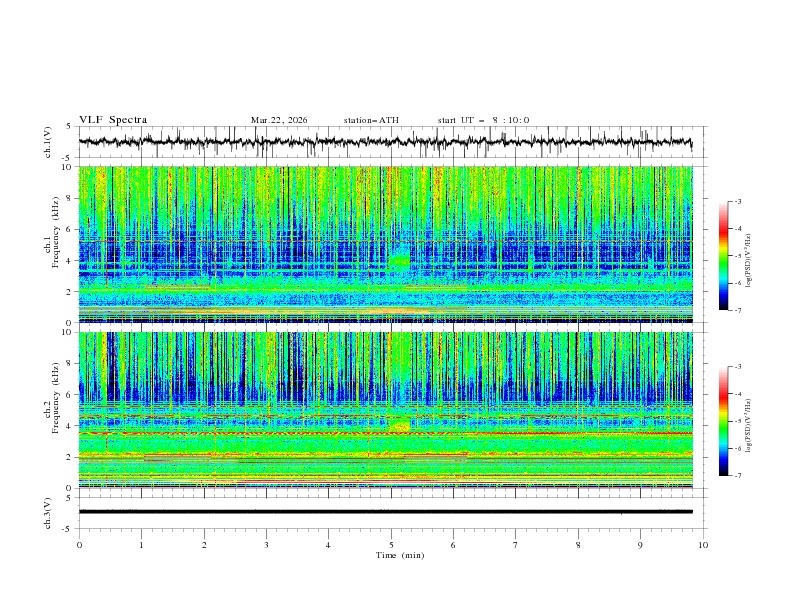This screenshot has width=792, height=612.
Task: Click the "-3" label on ch.1 color scale
Action: click(x=738, y=201)
